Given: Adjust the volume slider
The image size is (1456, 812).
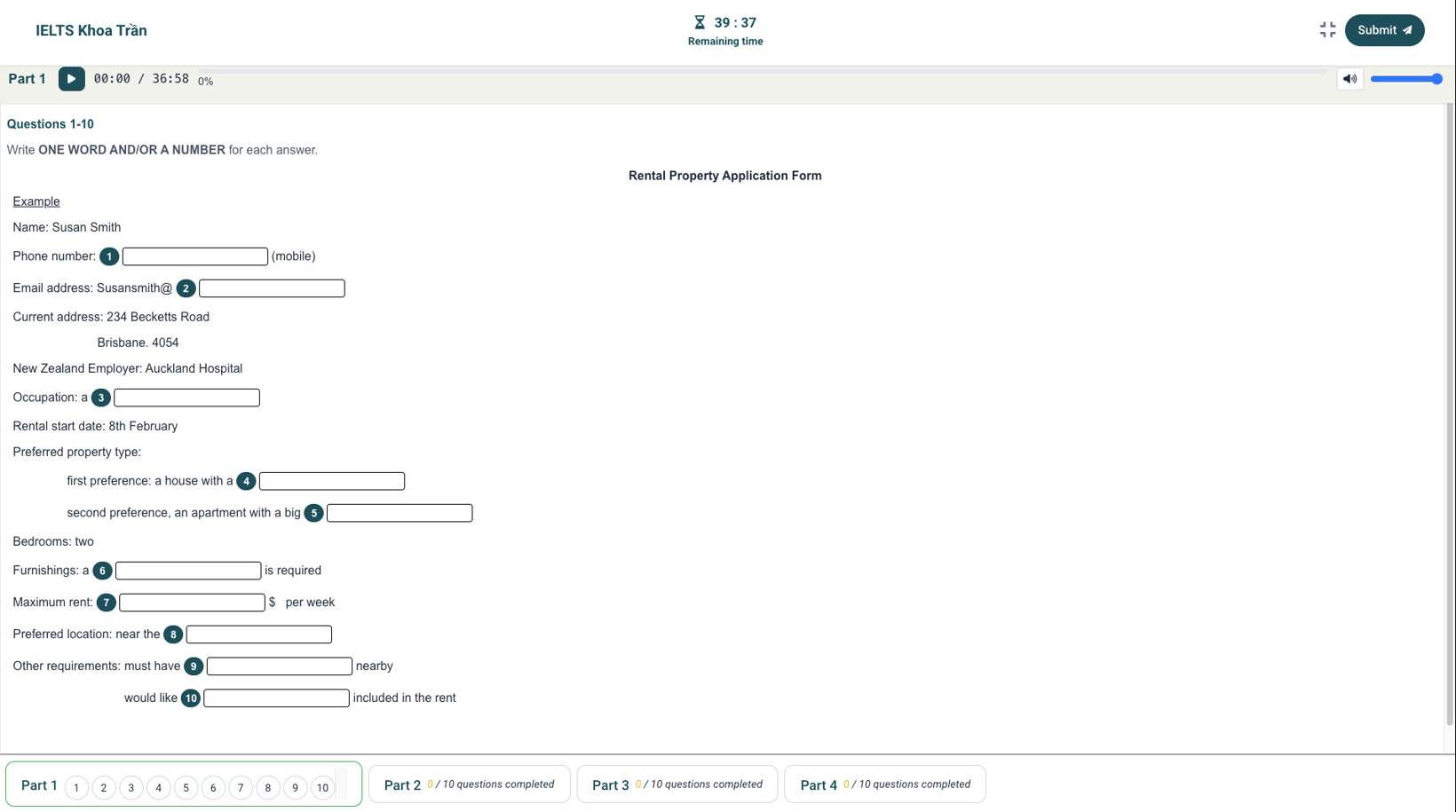Looking at the screenshot, I should click(1405, 79).
